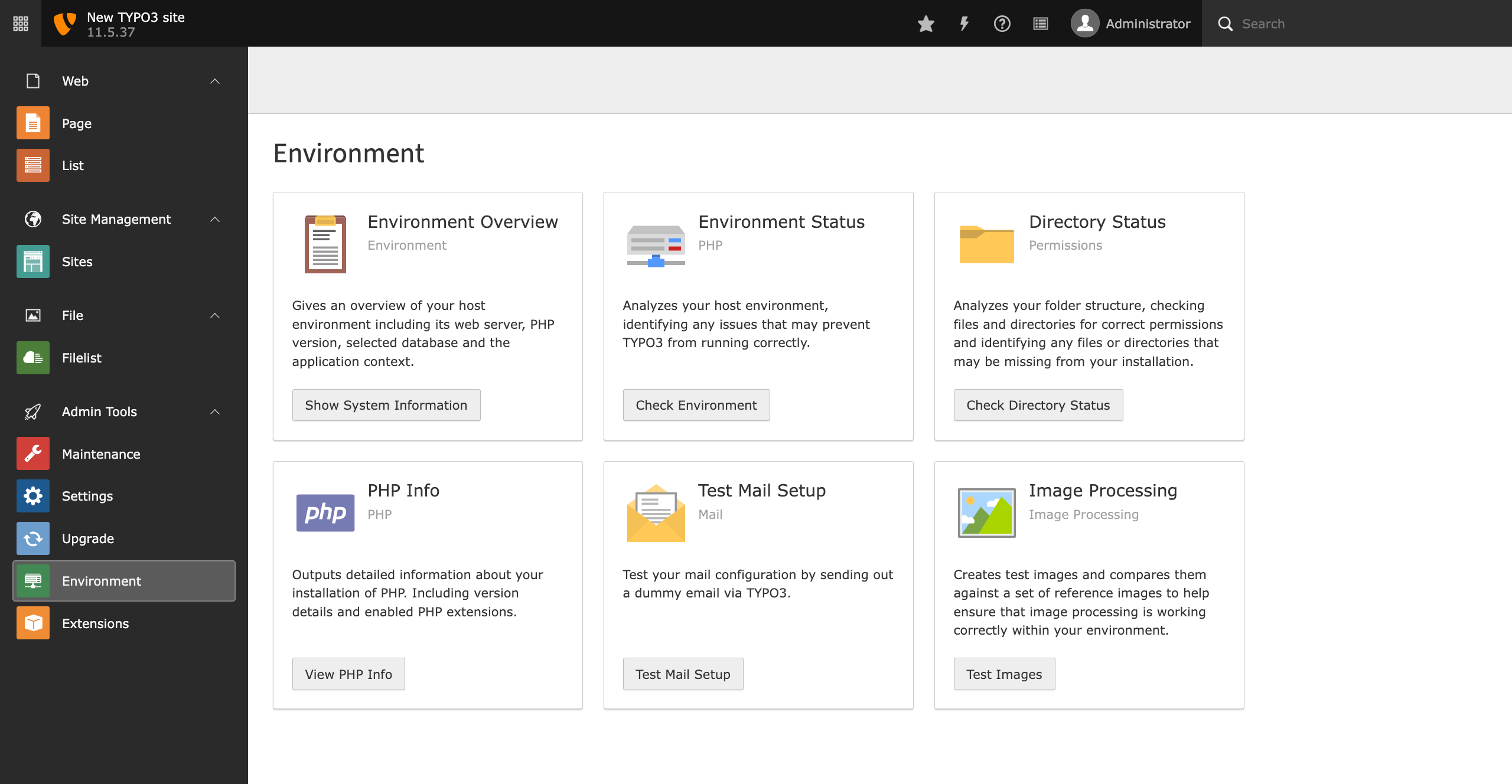Screen dimensions: 1512x784
Task: Click the Maintenance wrench icon
Action: pyautogui.click(x=32, y=453)
